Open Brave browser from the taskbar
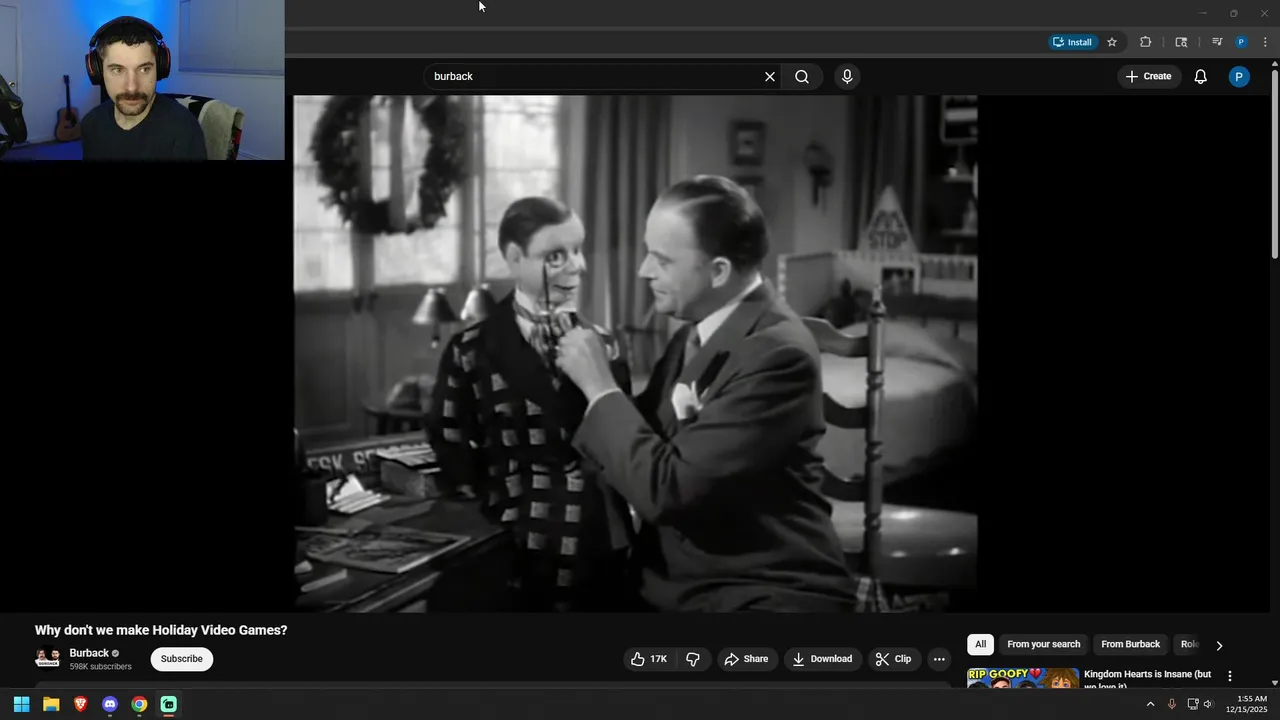 [x=81, y=704]
